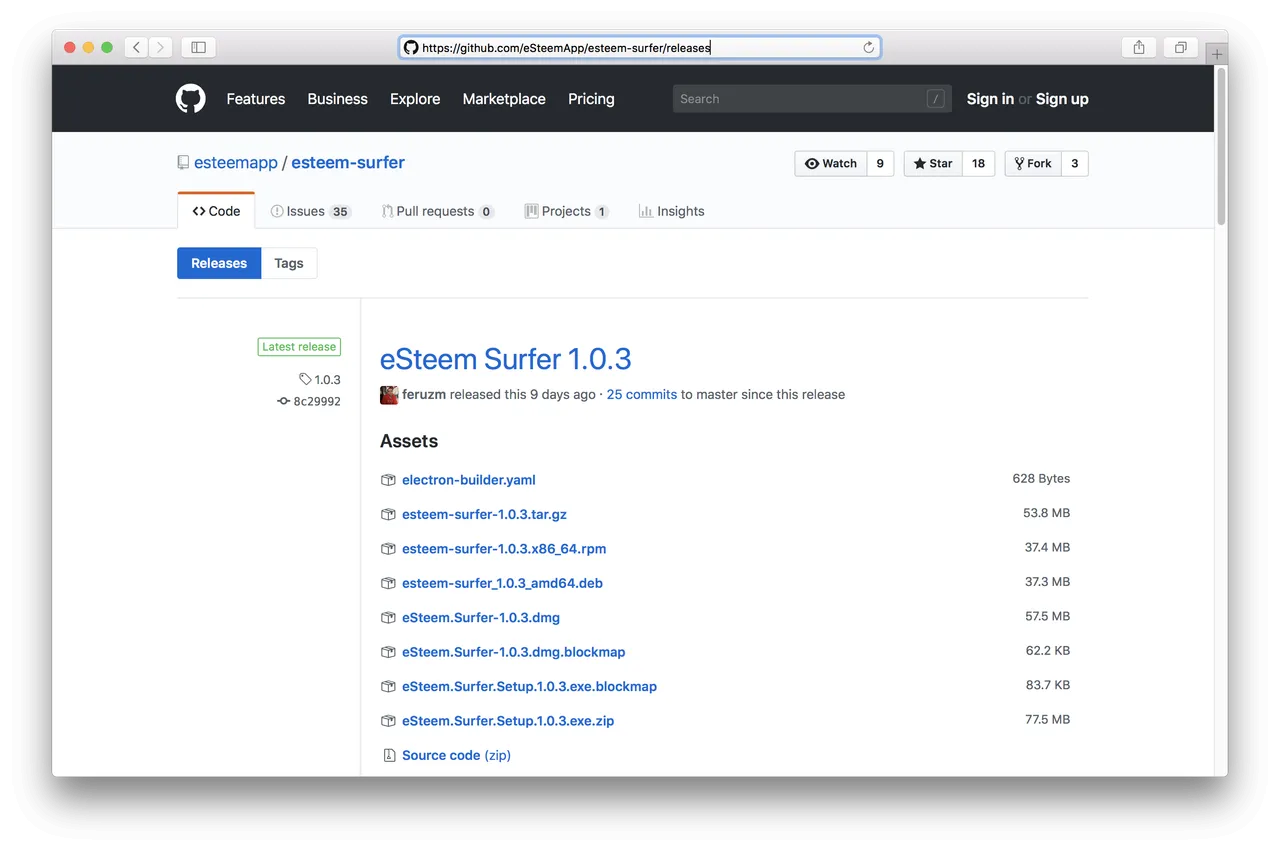
Task: Click the tag icon next to 1.0.3
Action: point(305,379)
